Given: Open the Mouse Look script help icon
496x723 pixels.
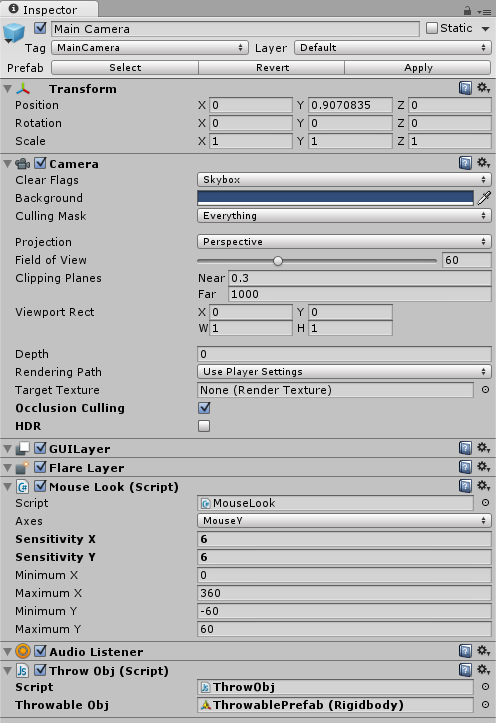Looking at the screenshot, I should 465,486.
